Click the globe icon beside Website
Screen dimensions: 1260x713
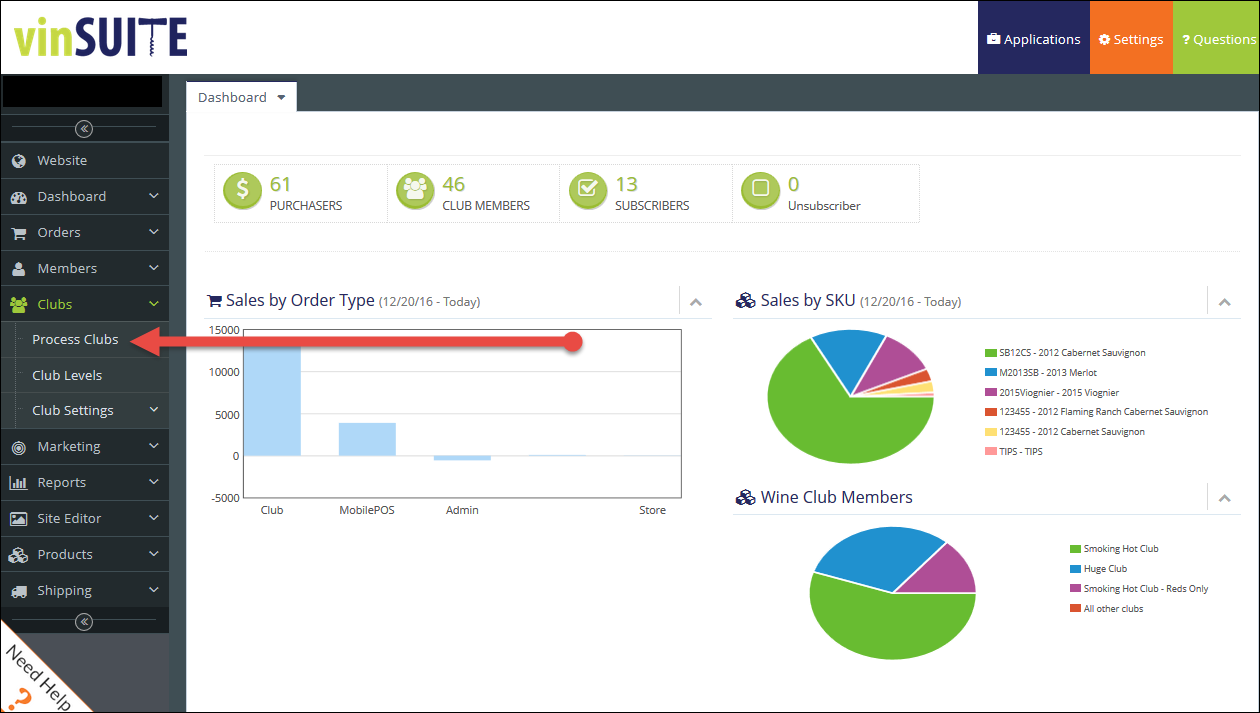point(18,161)
